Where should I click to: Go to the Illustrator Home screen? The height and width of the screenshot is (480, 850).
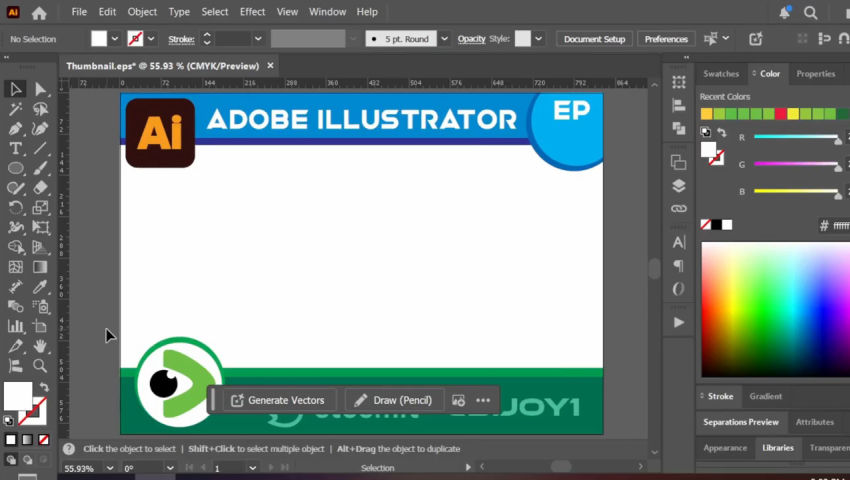(x=39, y=12)
